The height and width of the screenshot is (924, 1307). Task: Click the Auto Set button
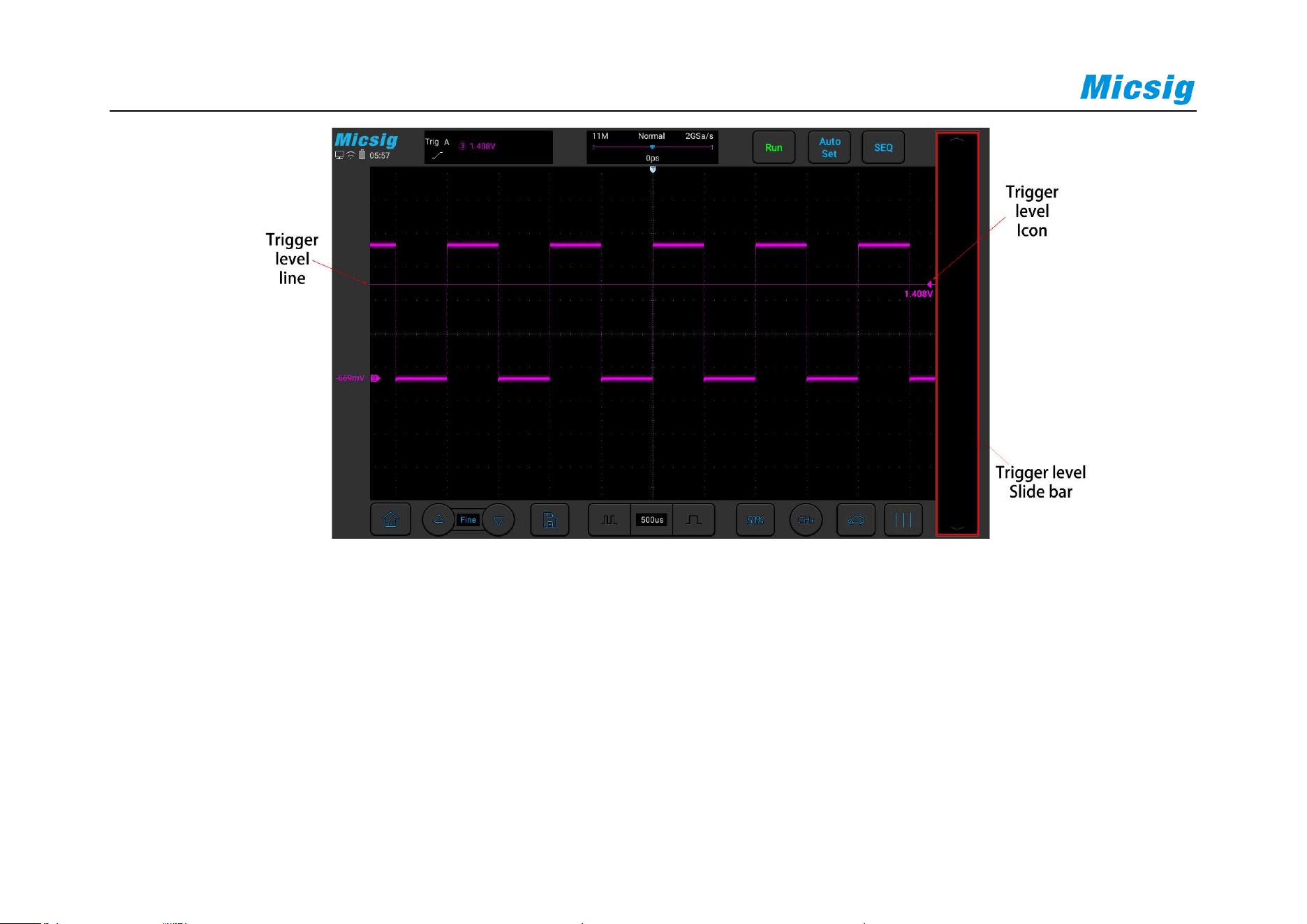tap(829, 147)
